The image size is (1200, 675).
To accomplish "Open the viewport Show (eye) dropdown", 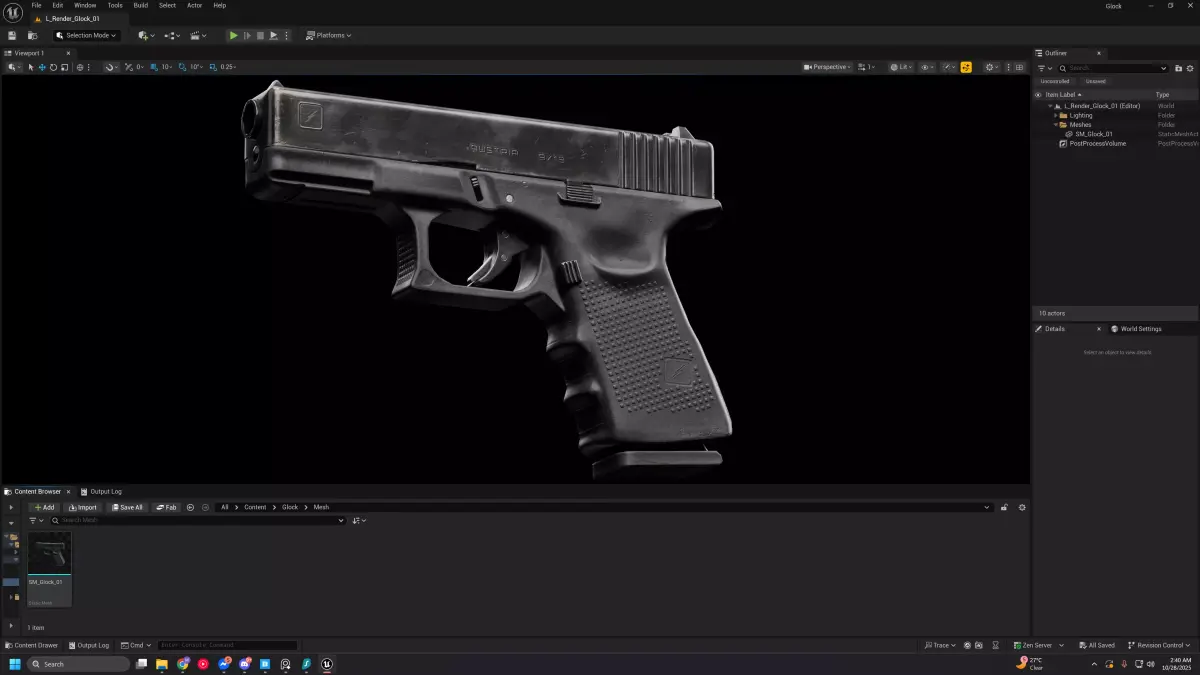I will [x=927, y=67].
